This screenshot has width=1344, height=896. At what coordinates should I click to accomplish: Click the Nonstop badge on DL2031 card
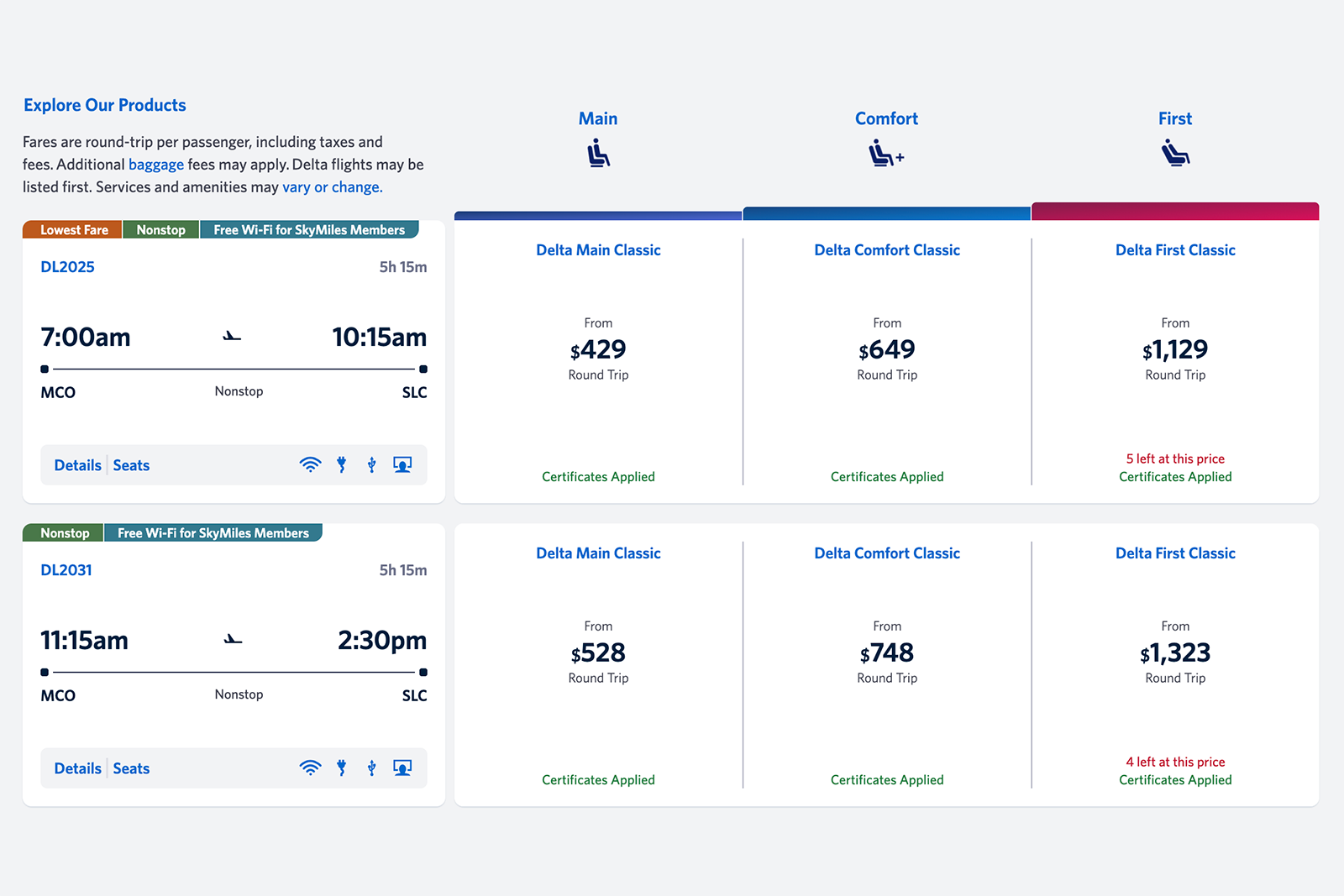point(64,533)
